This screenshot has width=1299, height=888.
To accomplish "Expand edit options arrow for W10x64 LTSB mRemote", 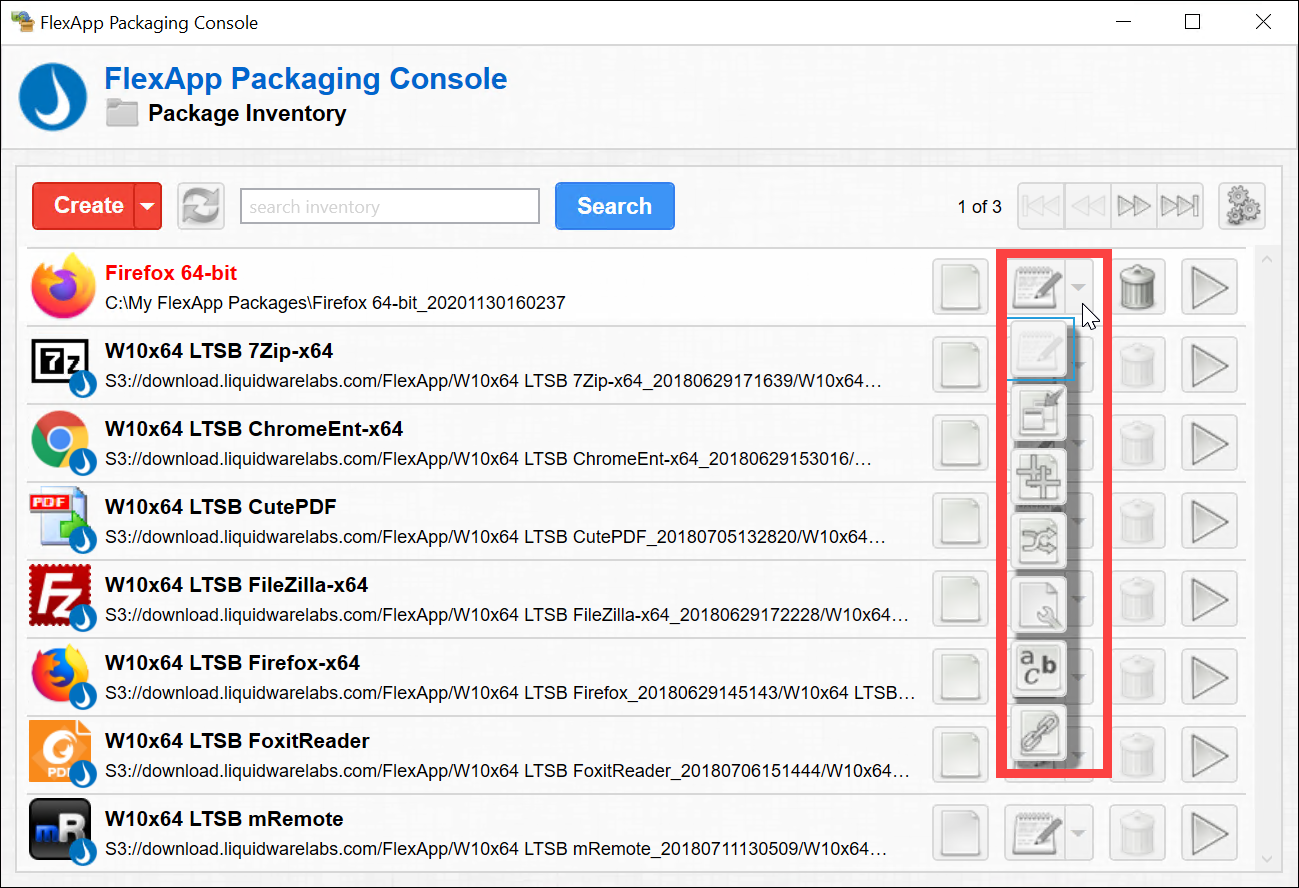I will pos(1078,833).
